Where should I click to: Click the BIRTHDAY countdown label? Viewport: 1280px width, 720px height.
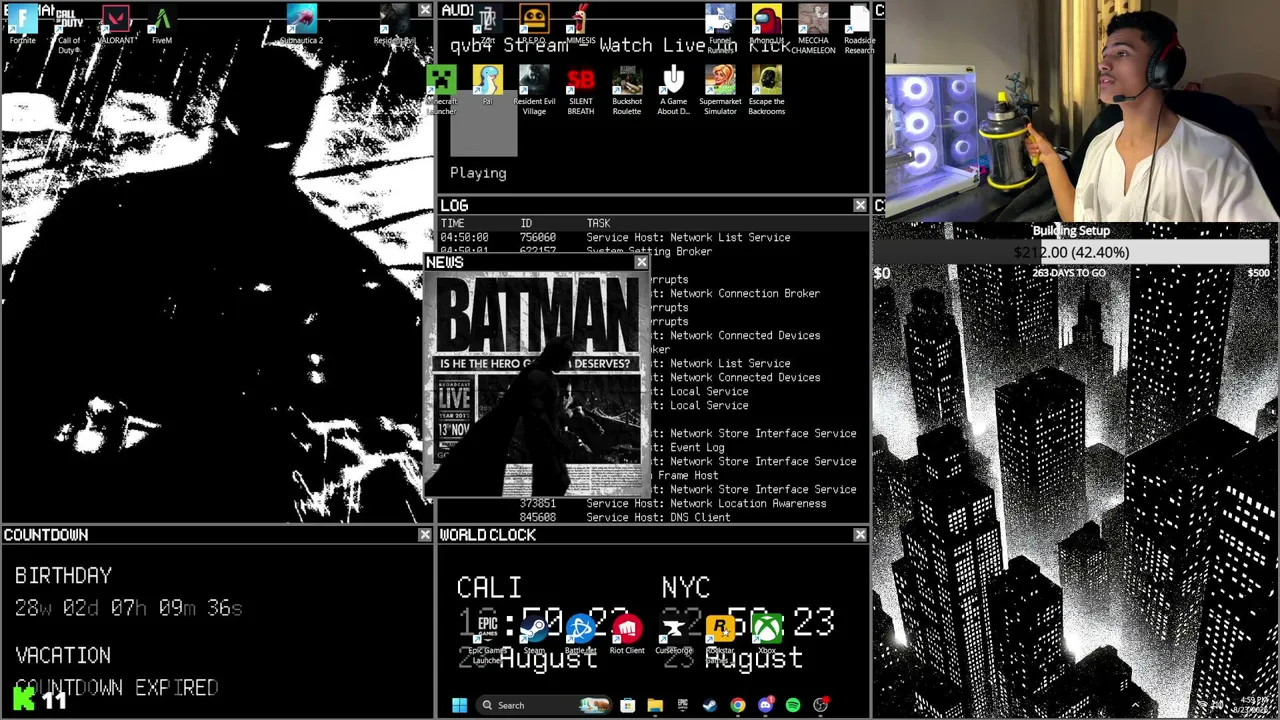tap(63, 576)
